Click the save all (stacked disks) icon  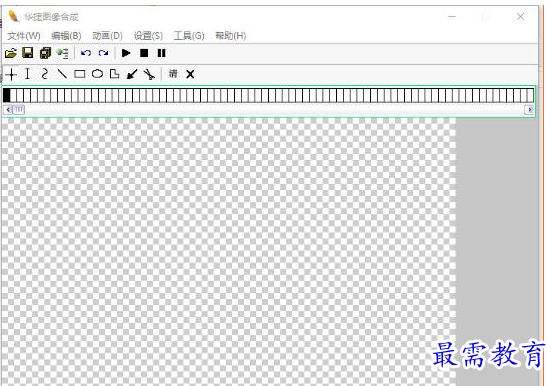click(45, 53)
